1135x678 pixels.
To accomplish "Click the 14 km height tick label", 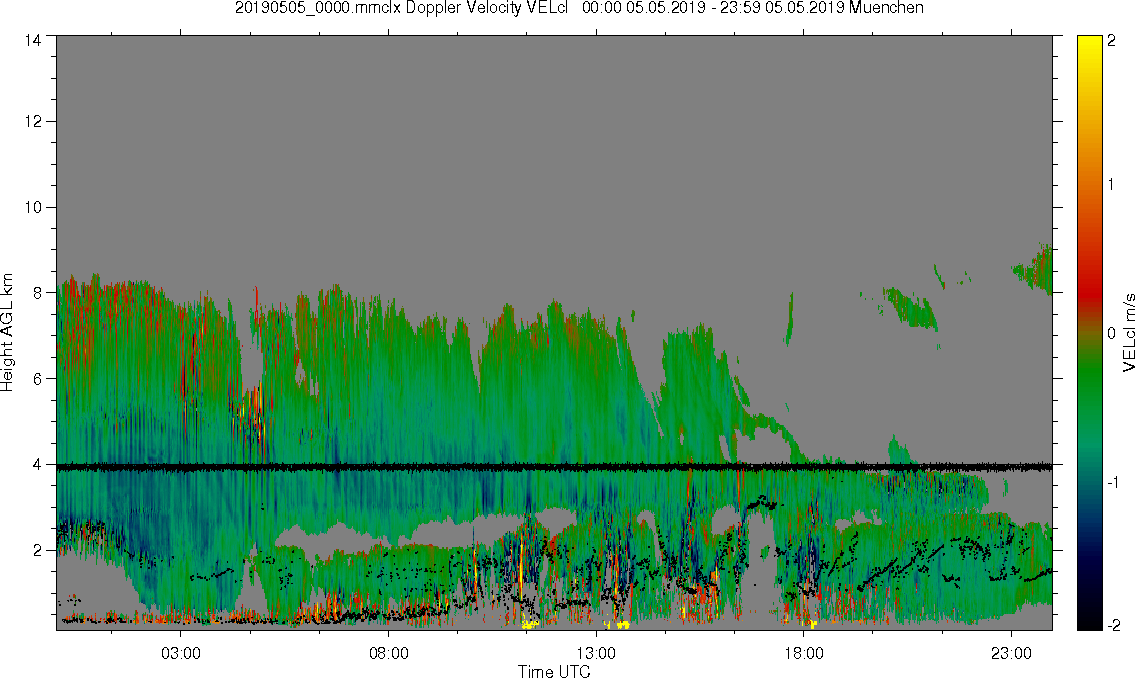I will coord(33,40).
